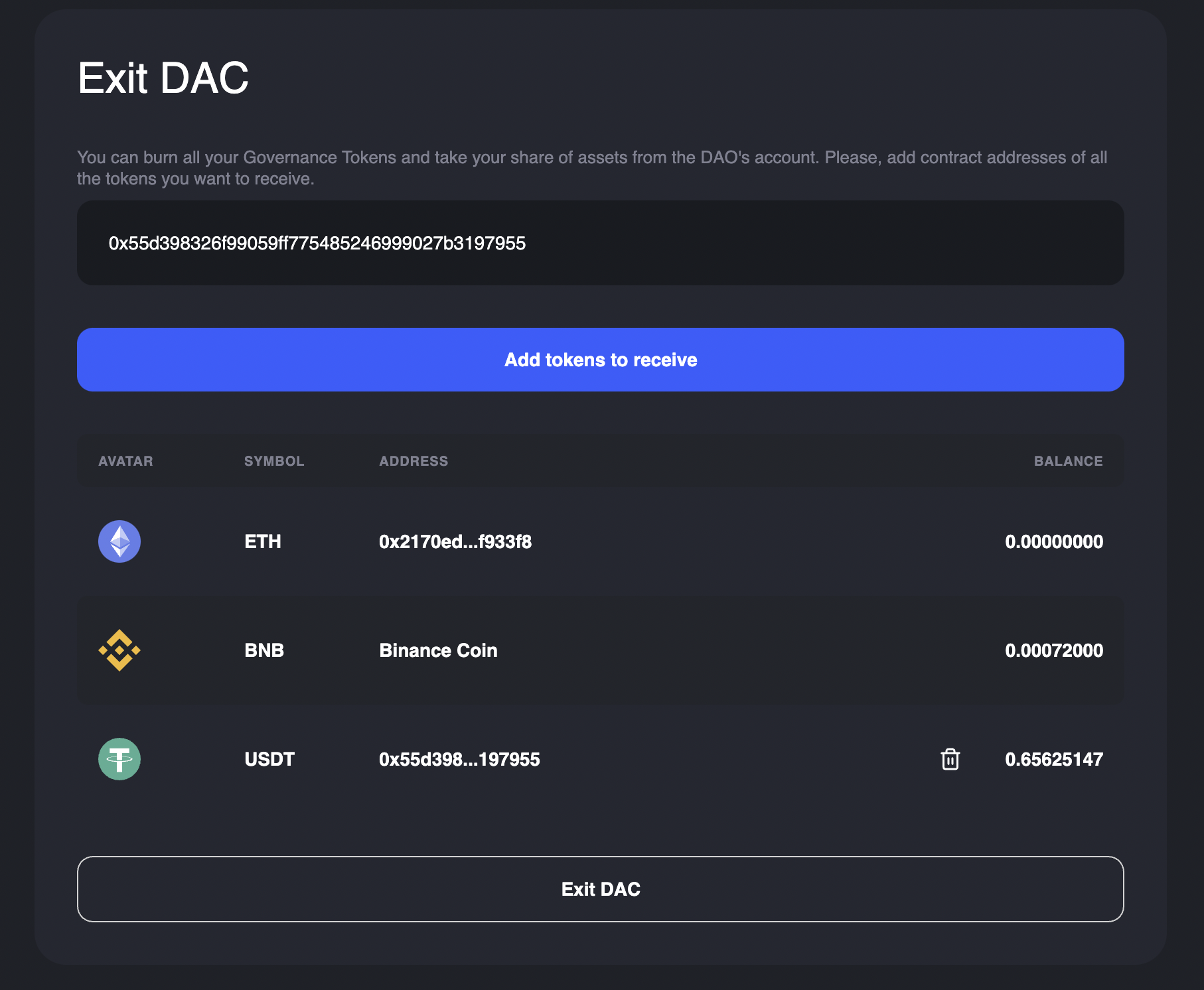This screenshot has height=990, width=1204.
Task: Click the SYMBOL column header
Action: (274, 461)
